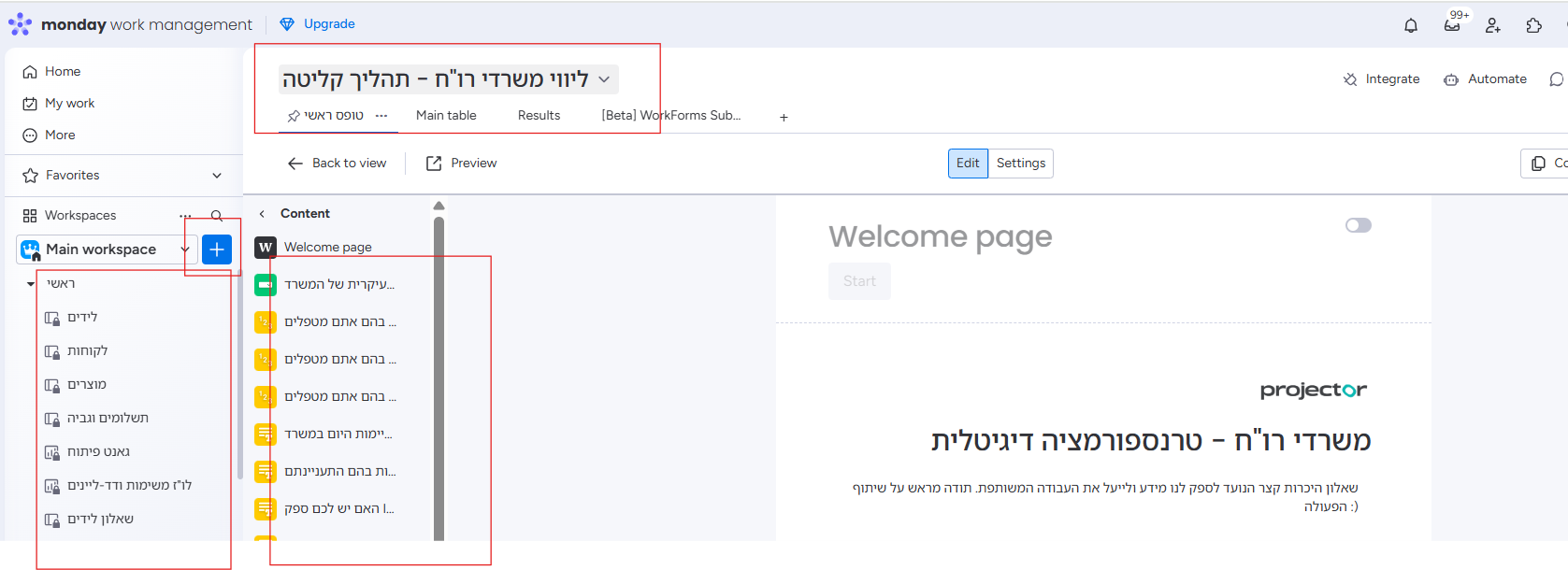Expand the Favorites section chevron

tap(217, 176)
